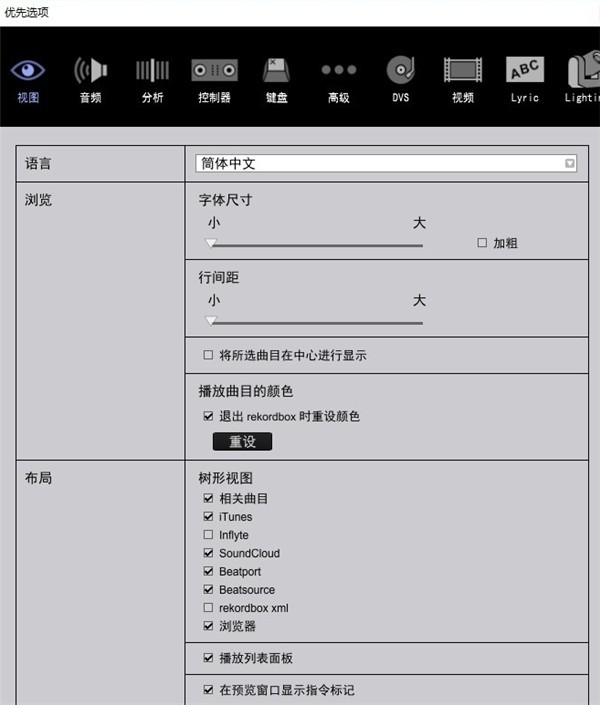Enable the 加粗 bold checkbox
The height and width of the screenshot is (705, 600).
point(482,243)
